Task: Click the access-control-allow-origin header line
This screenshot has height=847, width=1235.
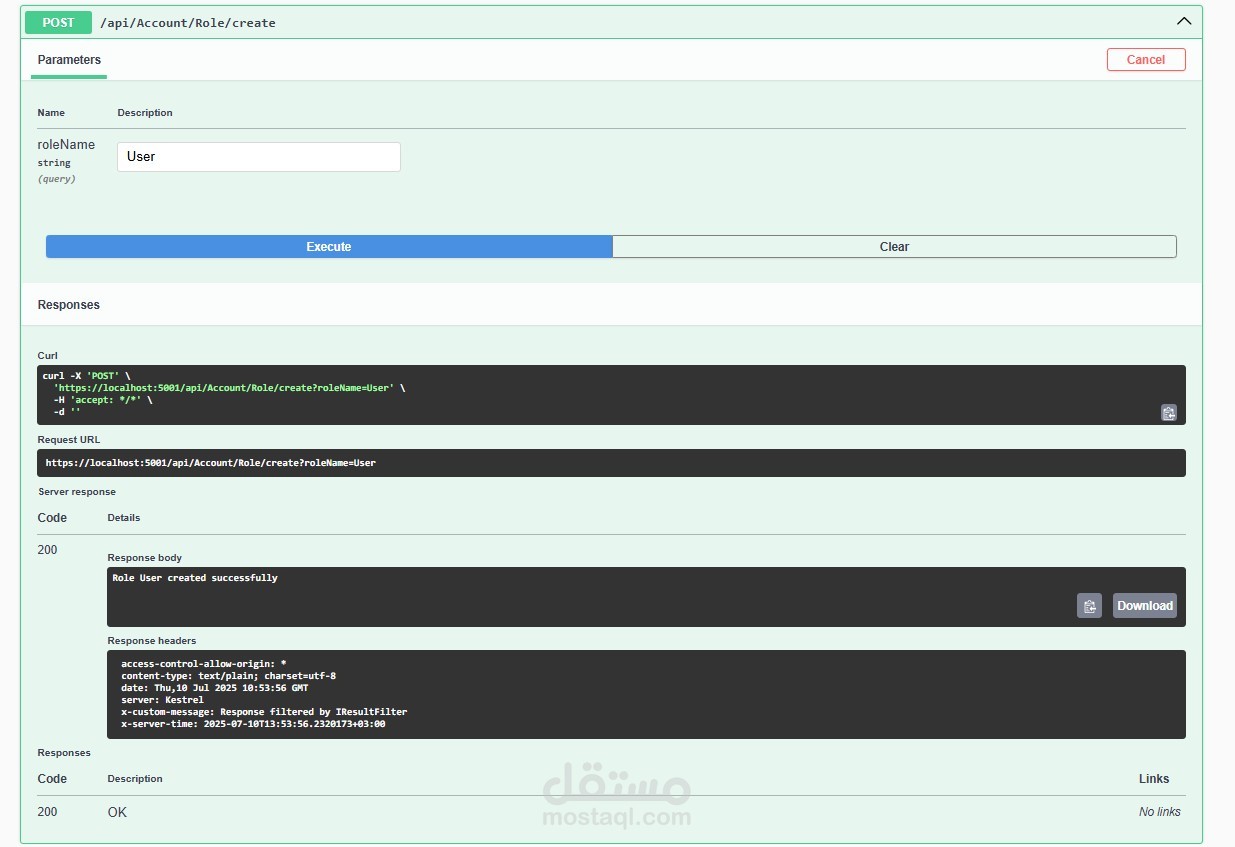Action: pyautogui.click(x=204, y=664)
